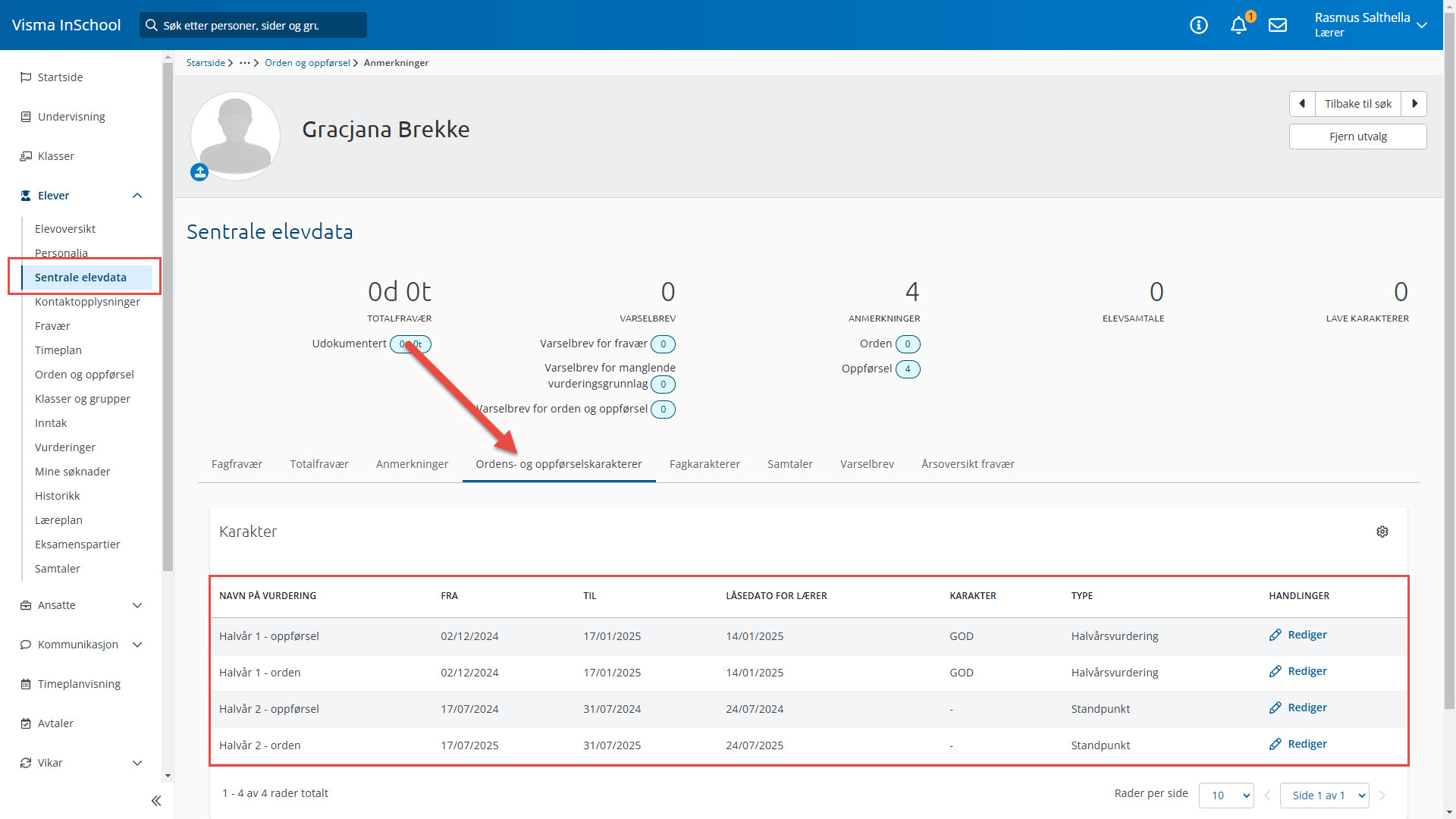Collapse the Elever menu section
This screenshot has height=819, width=1456.
point(137,196)
